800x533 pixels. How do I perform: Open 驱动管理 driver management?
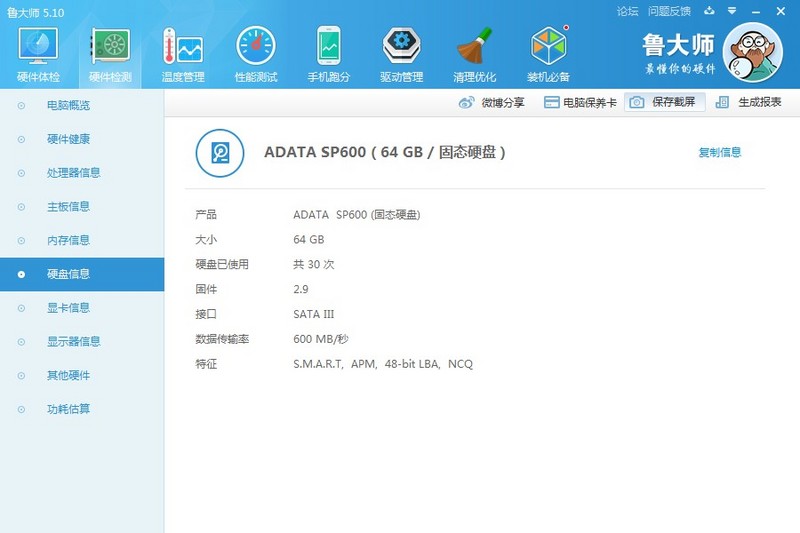tap(402, 54)
